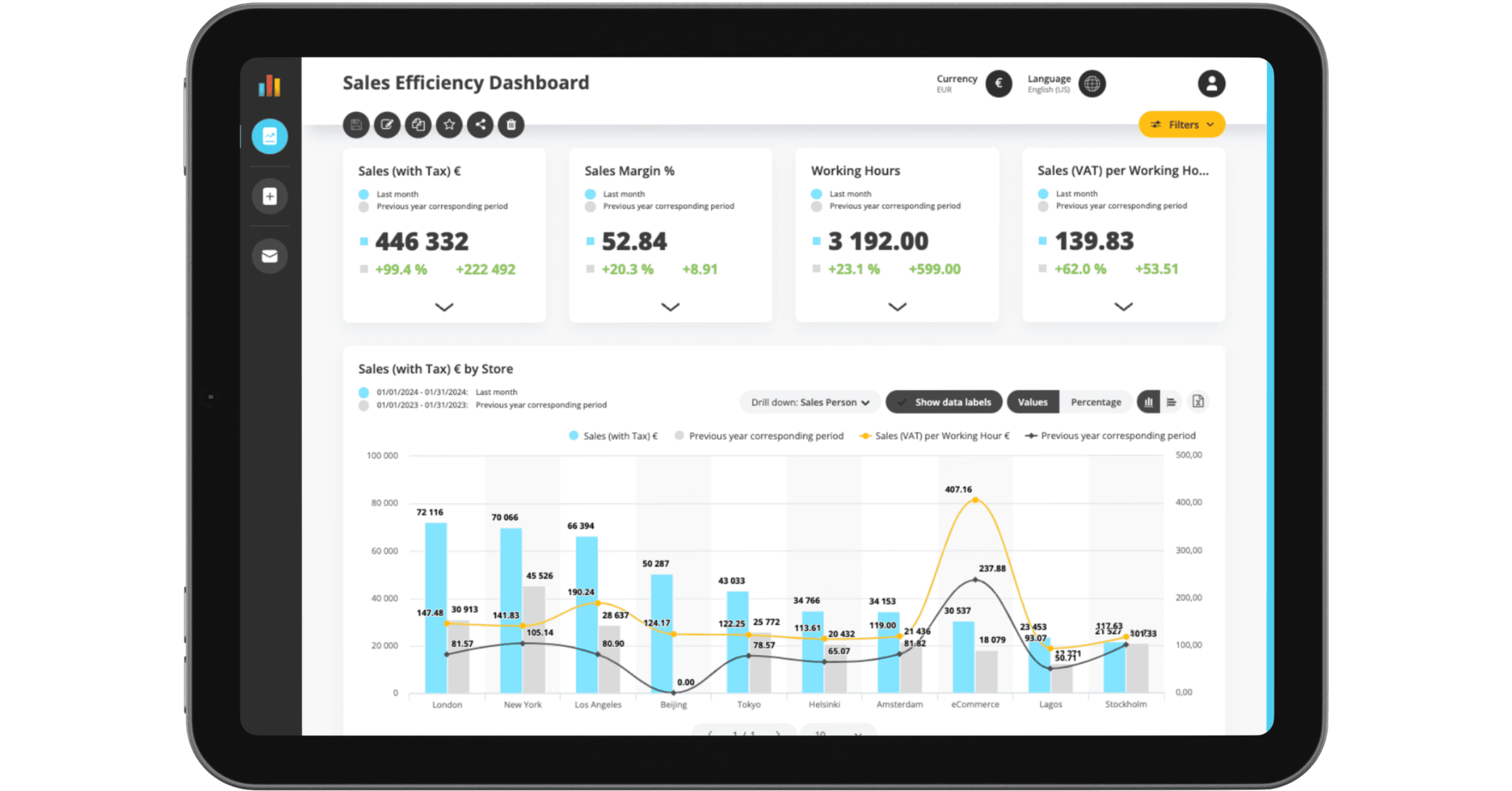Expand the Sales Margin % card chevron
The height and width of the screenshot is (791, 1512).
pyautogui.click(x=670, y=307)
